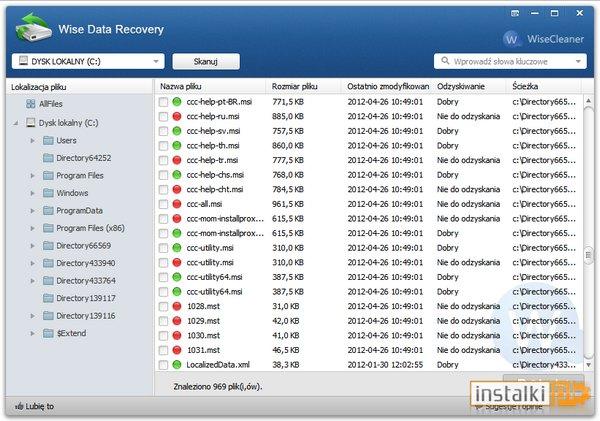The height and width of the screenshot is (421, 600).
Task: Click the Skanuj button
Action: 206,61
